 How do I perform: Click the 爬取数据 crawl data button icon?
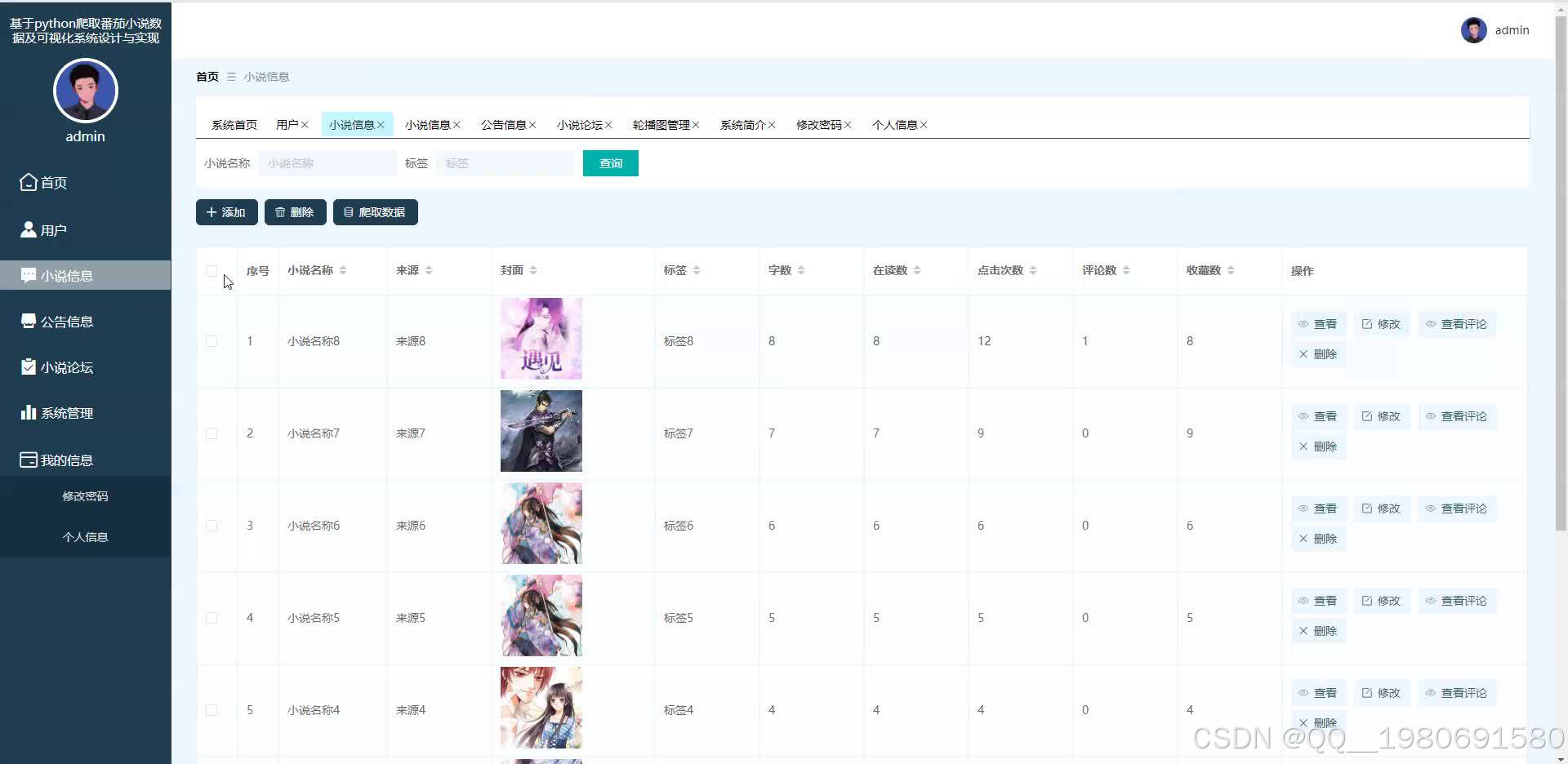[x=350, y=212]
